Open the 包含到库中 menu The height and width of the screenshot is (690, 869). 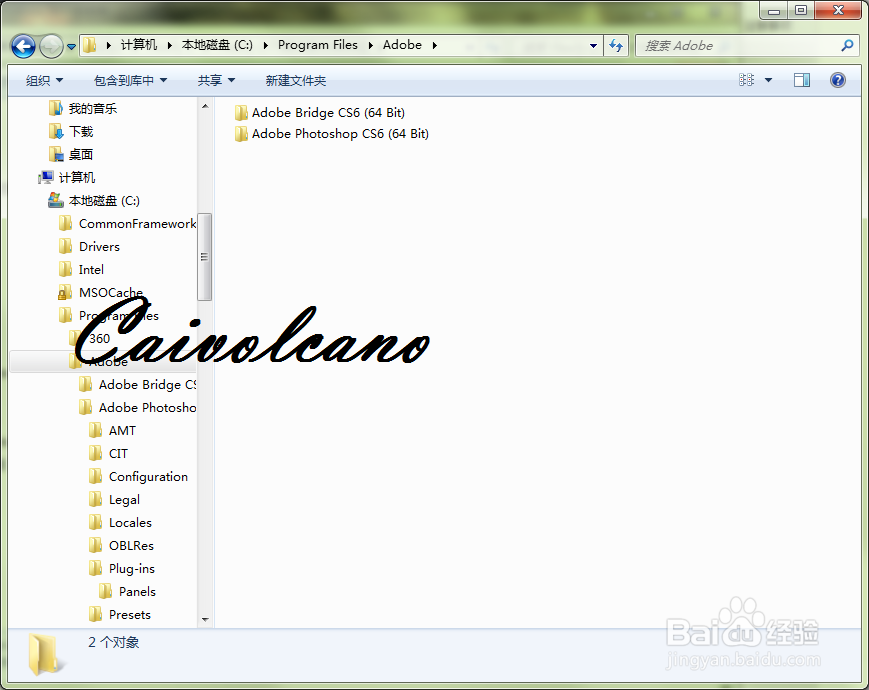tap(130, 81)
